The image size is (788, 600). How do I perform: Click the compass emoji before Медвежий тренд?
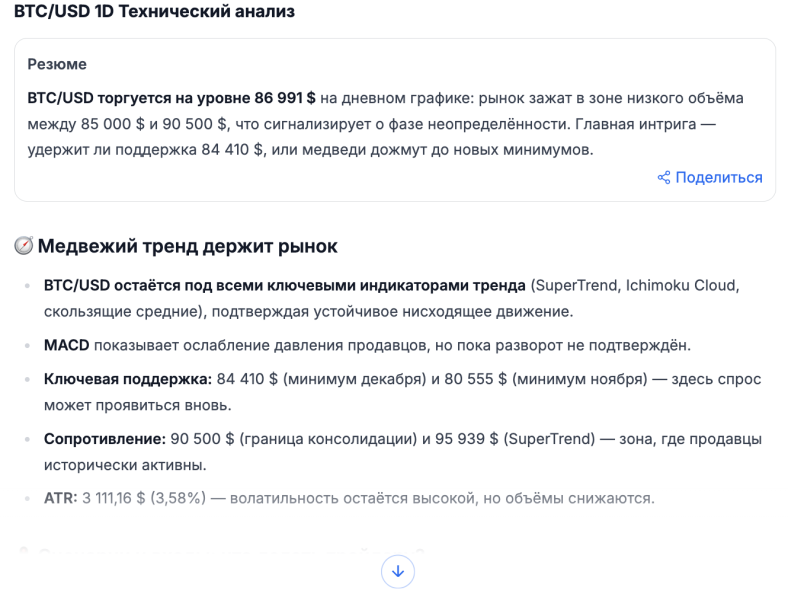[24, 246]
